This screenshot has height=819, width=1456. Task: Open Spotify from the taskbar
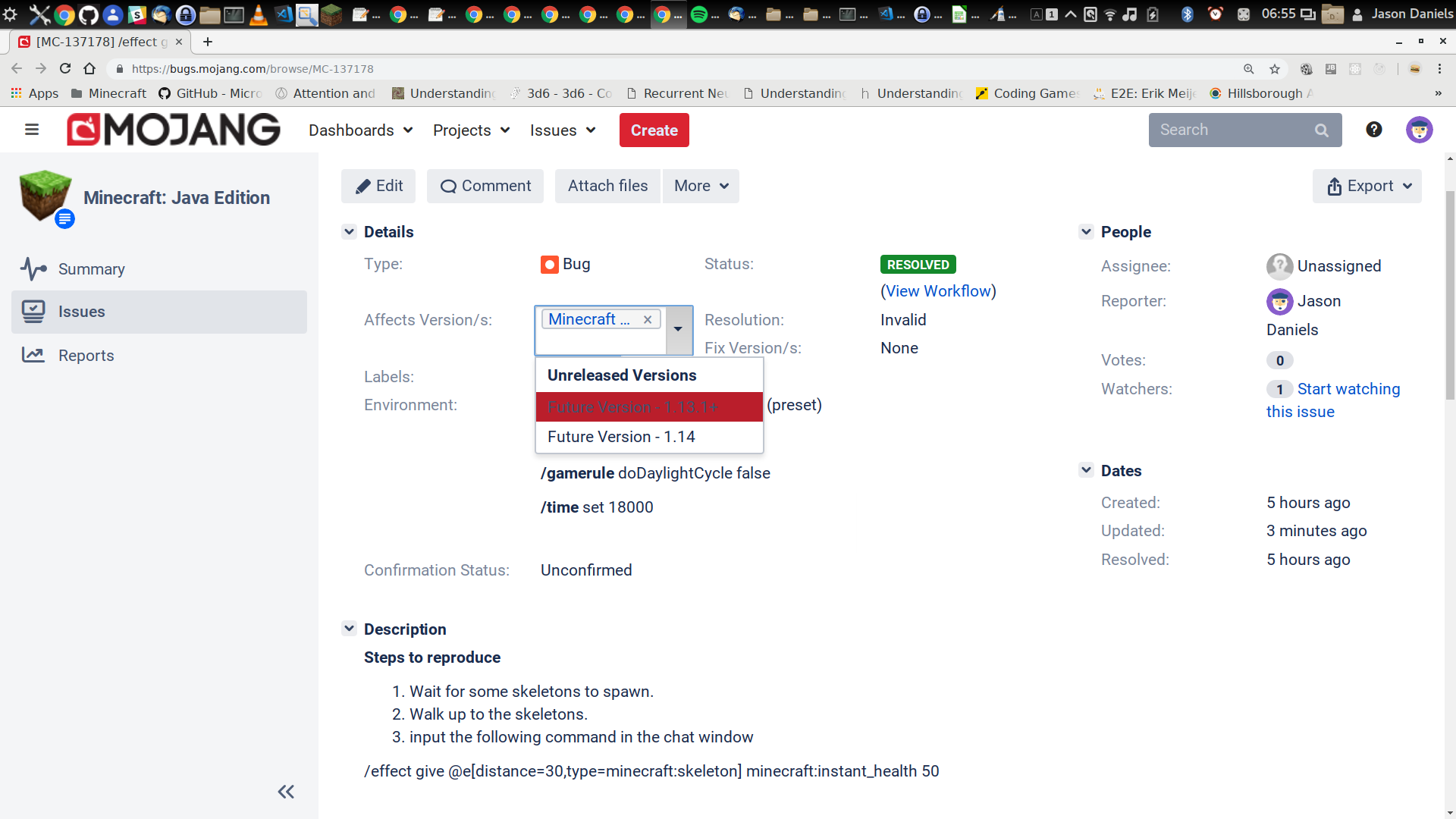pos(699,14)
